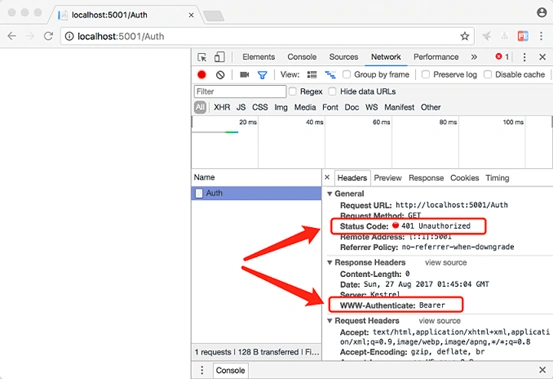The height and width of the screenshot is (379, 553).
Task: Open the Chrome profile avatar icon
Action: tap(541, 13)
